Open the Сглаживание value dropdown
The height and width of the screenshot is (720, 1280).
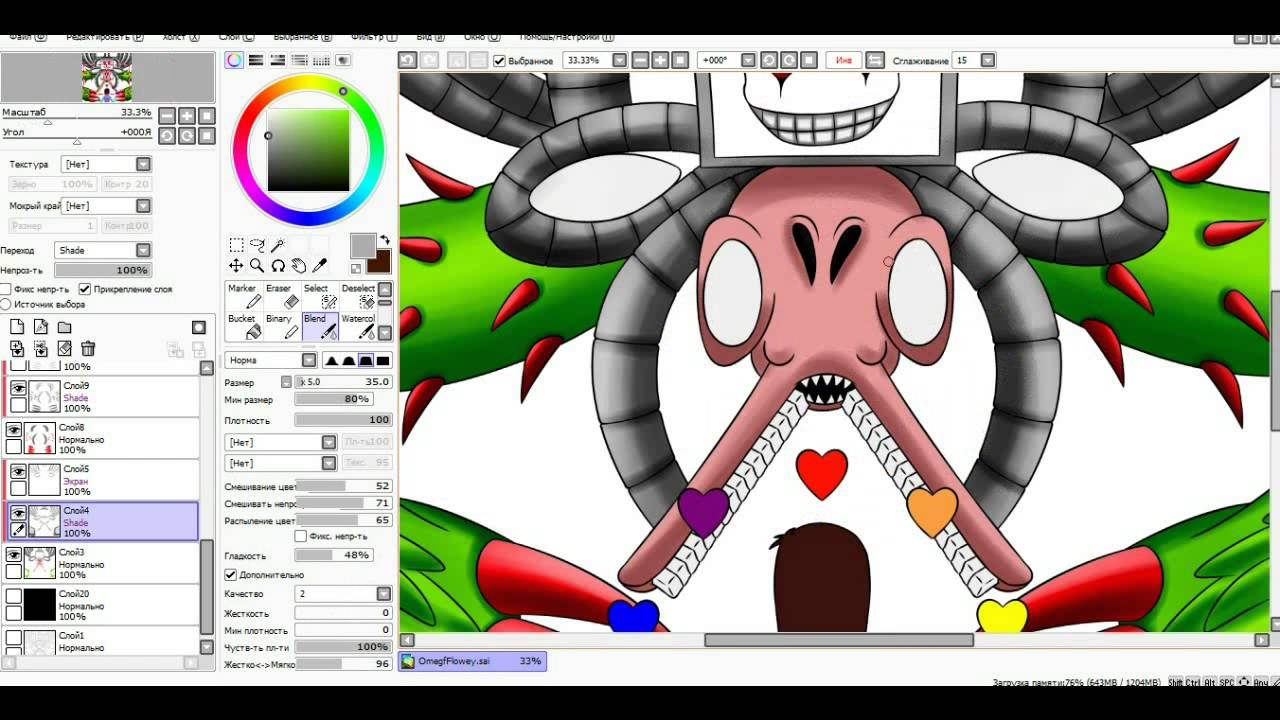coord(988,60)
